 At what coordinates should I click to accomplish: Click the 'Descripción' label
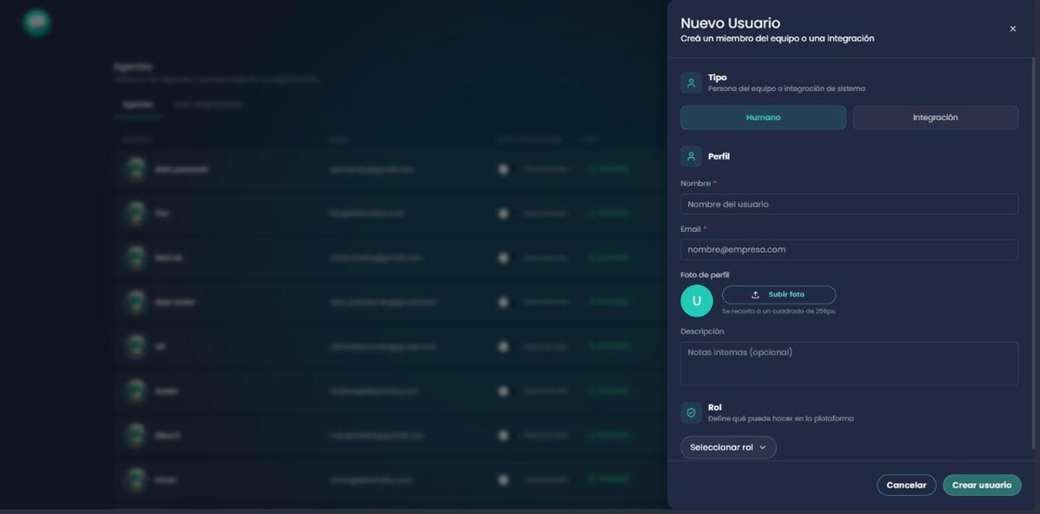pos(702,331)
